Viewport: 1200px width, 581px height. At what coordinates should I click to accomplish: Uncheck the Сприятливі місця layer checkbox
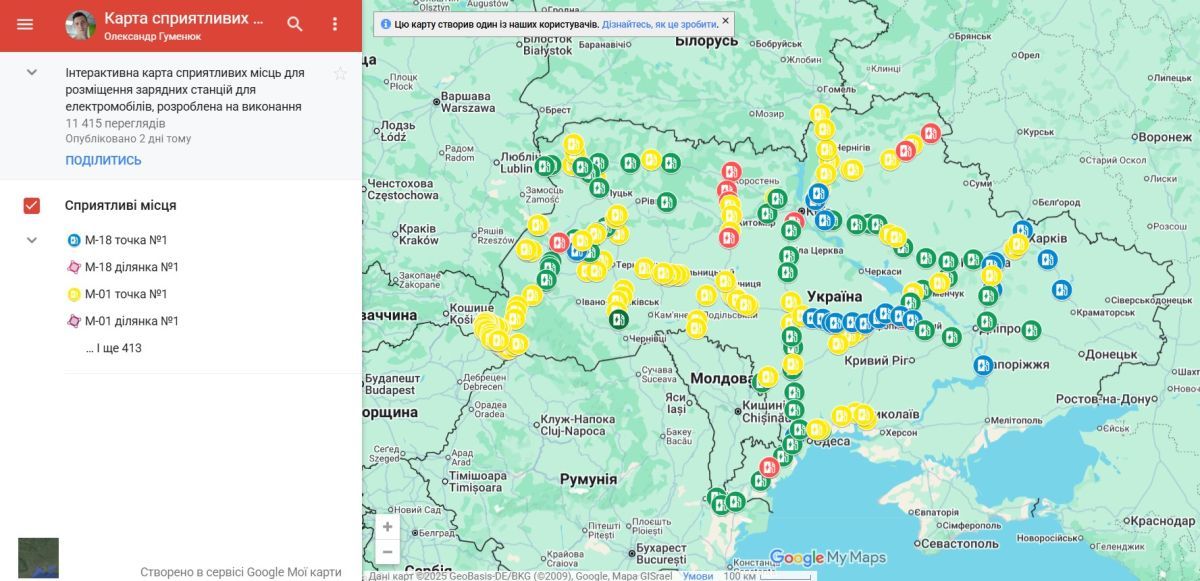(x=32, y=205)
